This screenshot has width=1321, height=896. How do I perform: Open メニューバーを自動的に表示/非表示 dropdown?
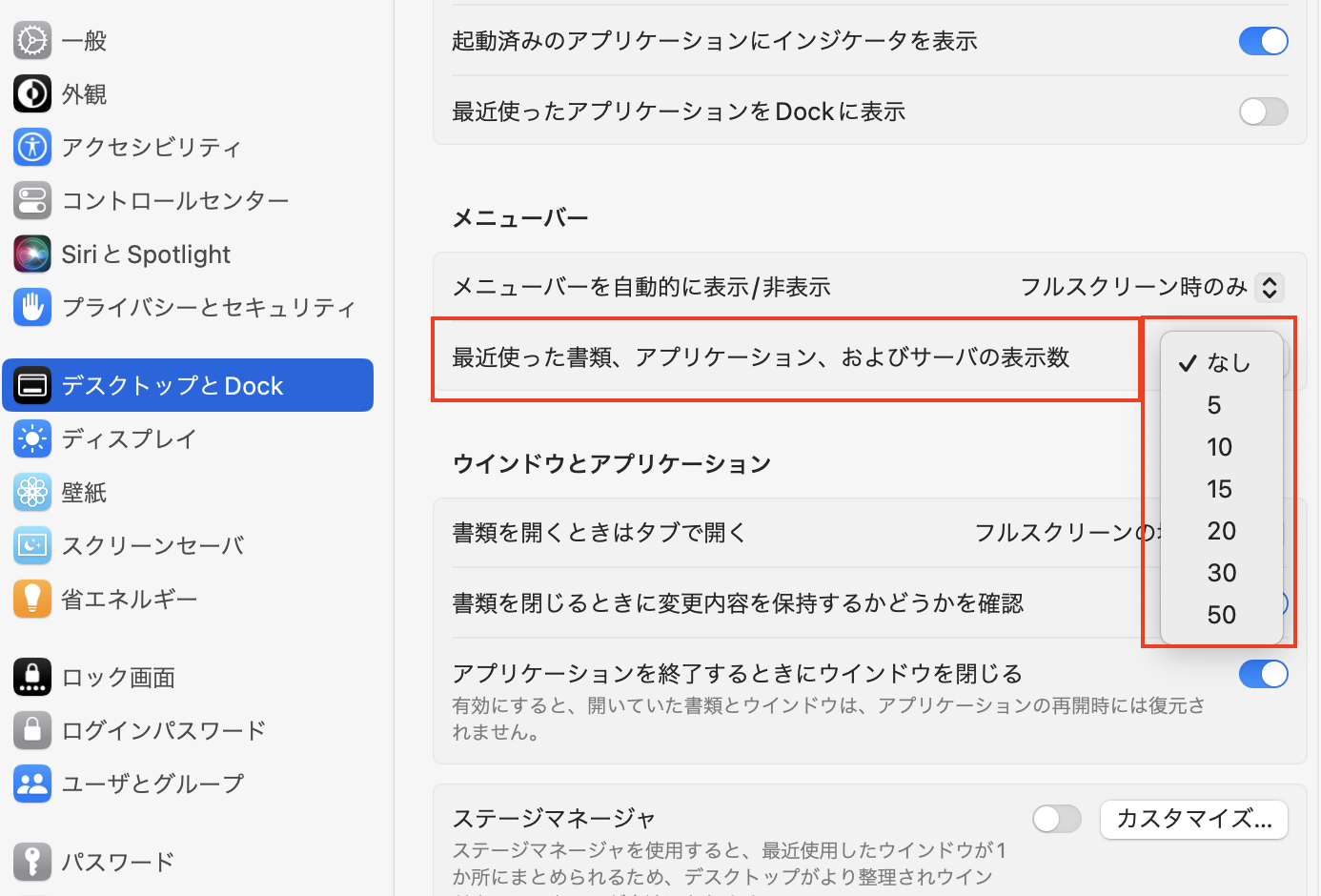[x=1151, y=287]
